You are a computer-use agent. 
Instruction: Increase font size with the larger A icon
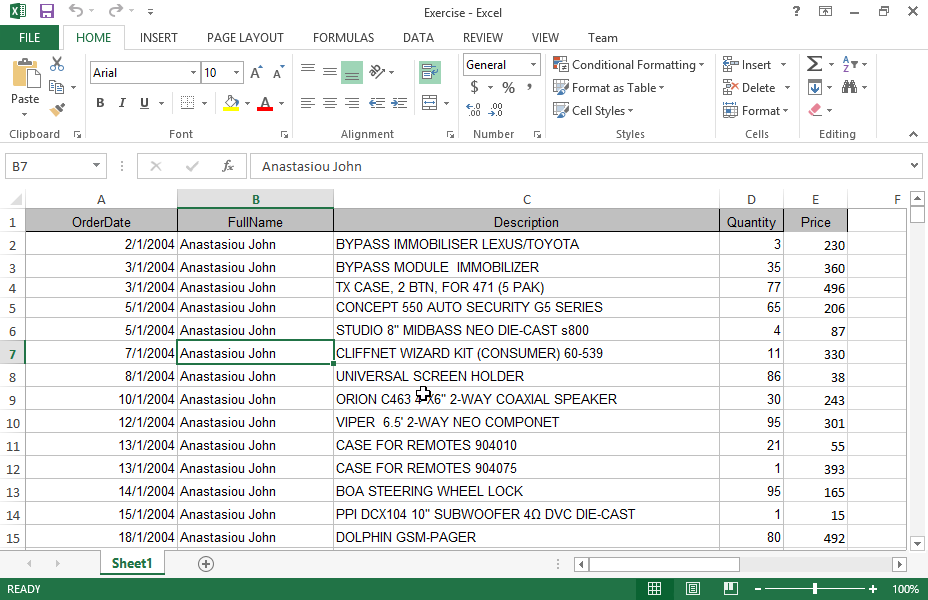click(x=257, y=73)
